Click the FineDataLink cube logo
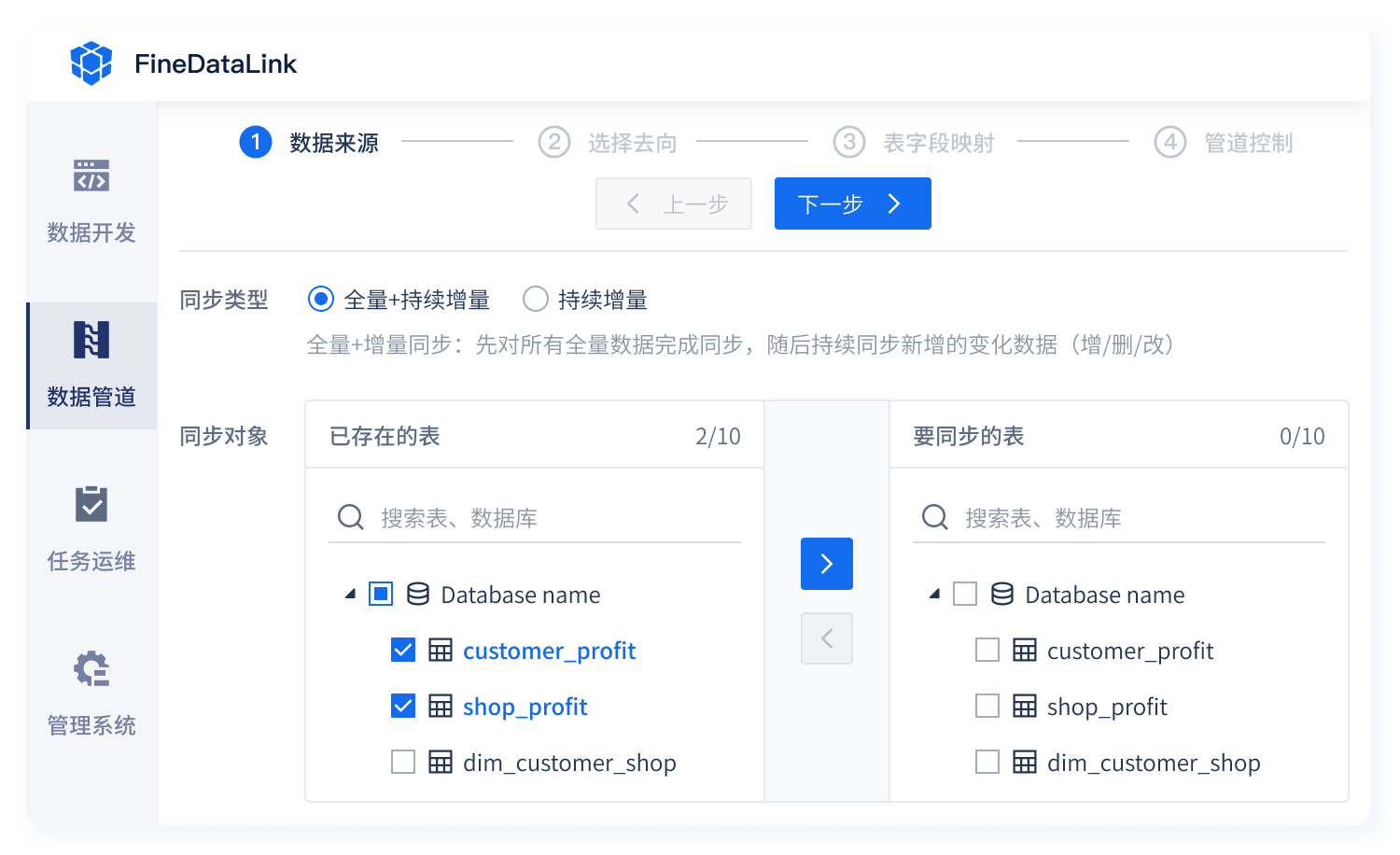This screenshot has width=1400, height=855. [91, 63]
